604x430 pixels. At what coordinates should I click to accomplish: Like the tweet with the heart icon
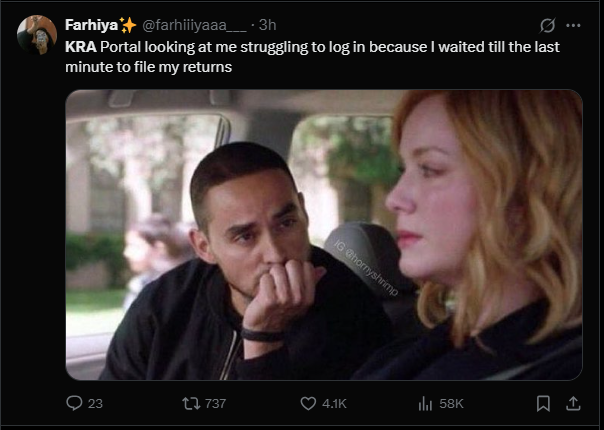[309, 403]
